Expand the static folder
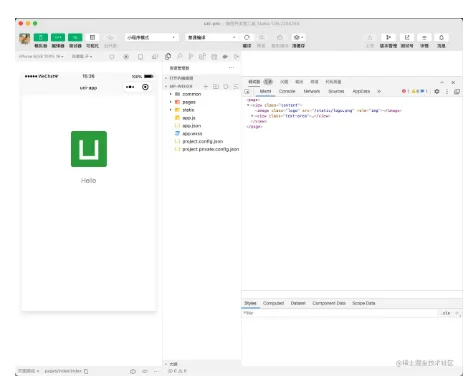470x389 pixels. click(x=202, y=110)
